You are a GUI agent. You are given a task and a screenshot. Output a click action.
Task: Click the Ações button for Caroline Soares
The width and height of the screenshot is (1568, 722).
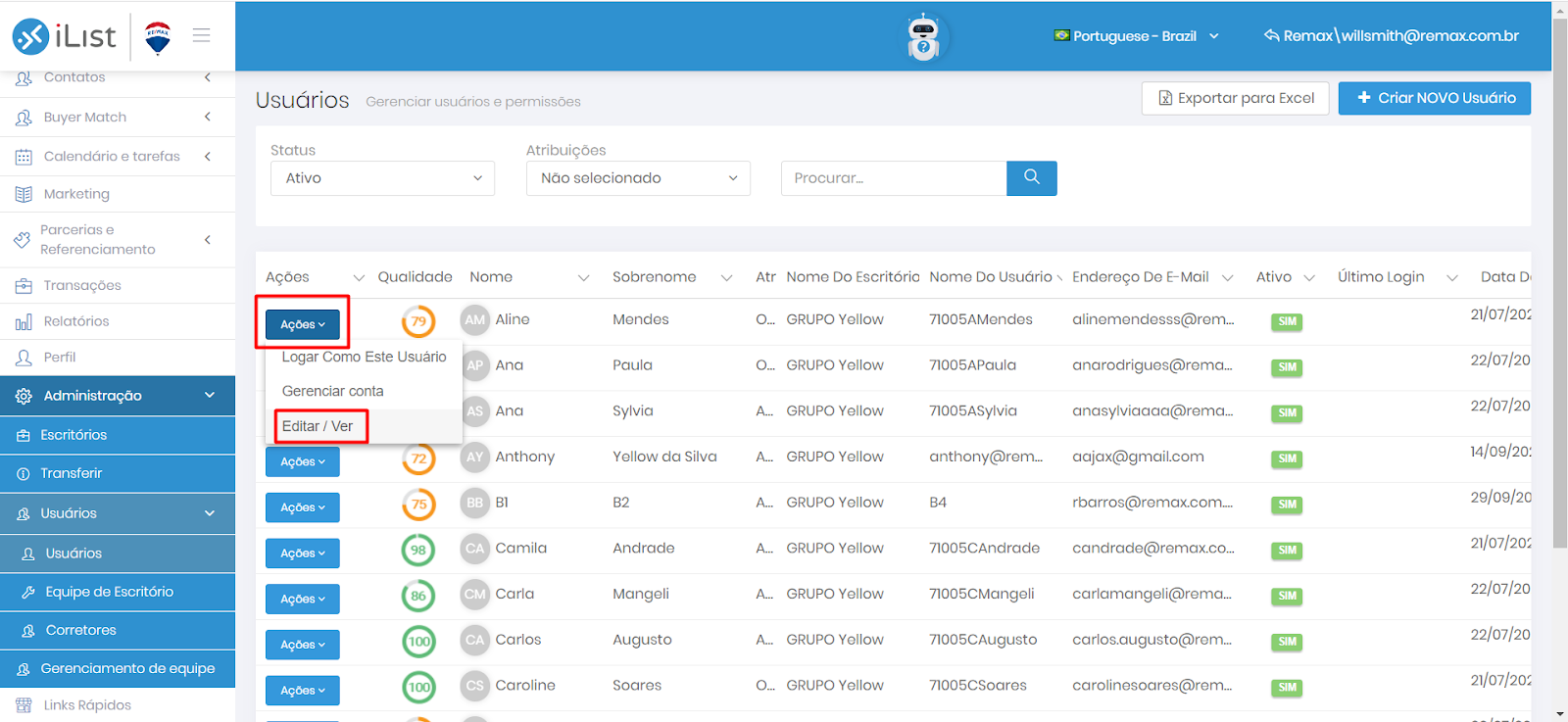pyautogui.click(x=303, y=691)
